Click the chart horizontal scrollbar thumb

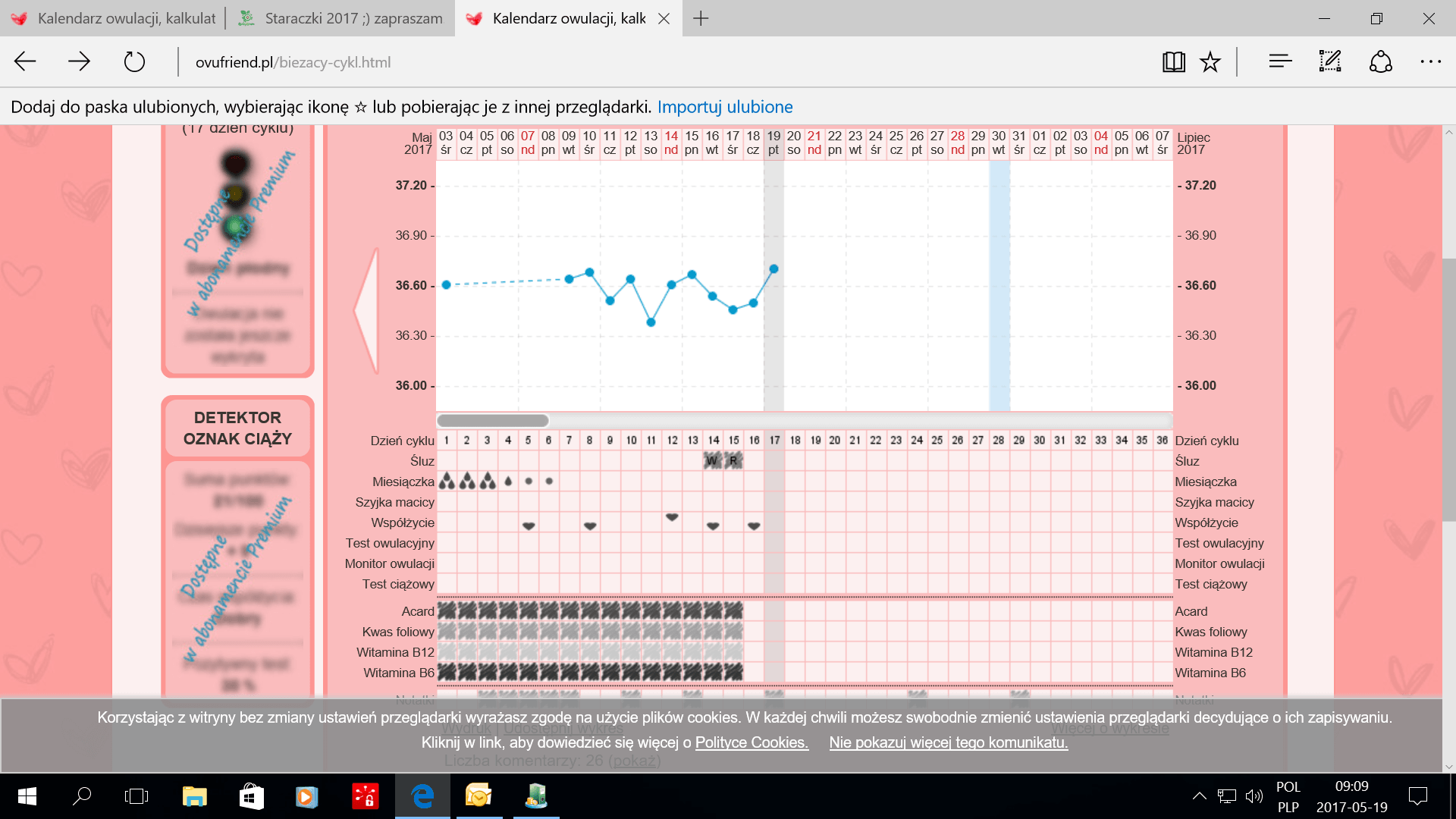pos(493,420)
